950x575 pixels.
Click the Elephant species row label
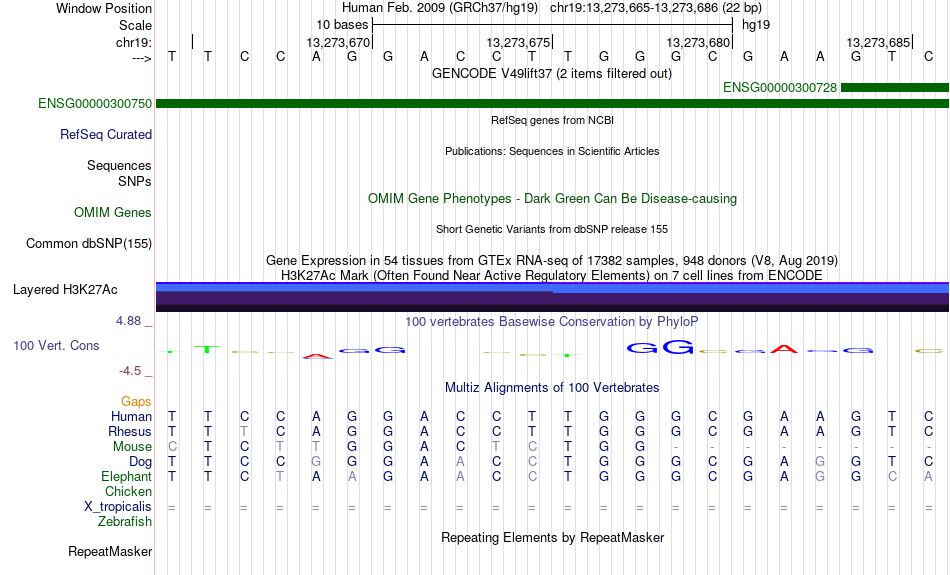(x=127, y=477)
